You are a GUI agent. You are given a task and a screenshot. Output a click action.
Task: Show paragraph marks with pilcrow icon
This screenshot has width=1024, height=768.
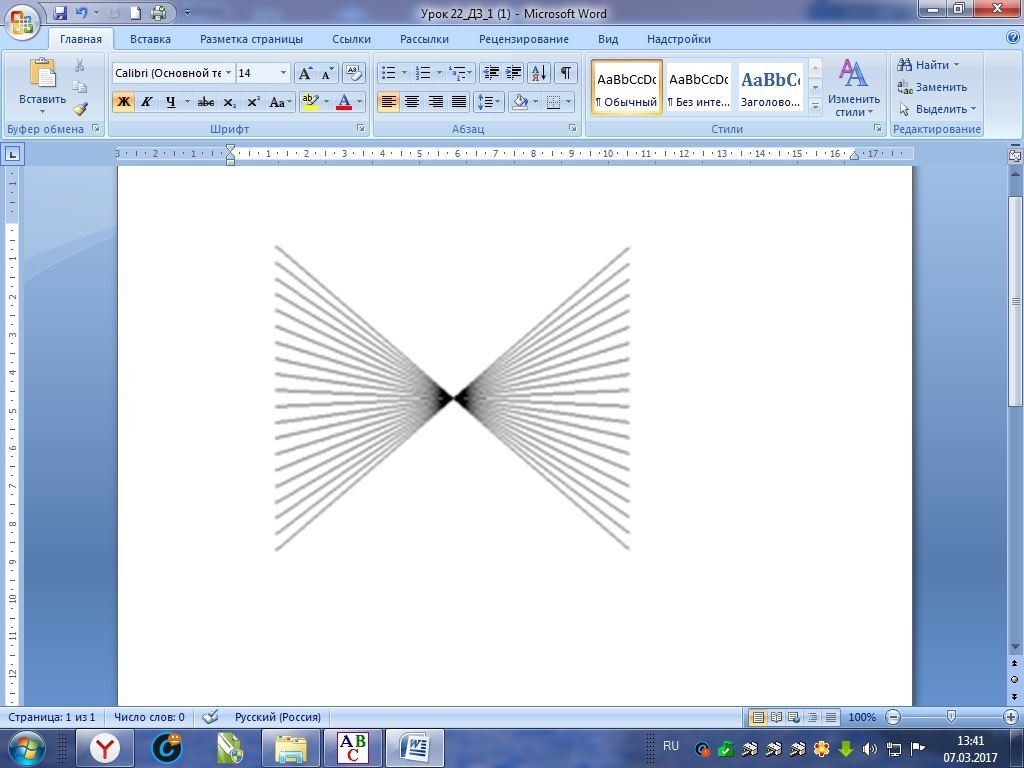click(x=566, y=73)
